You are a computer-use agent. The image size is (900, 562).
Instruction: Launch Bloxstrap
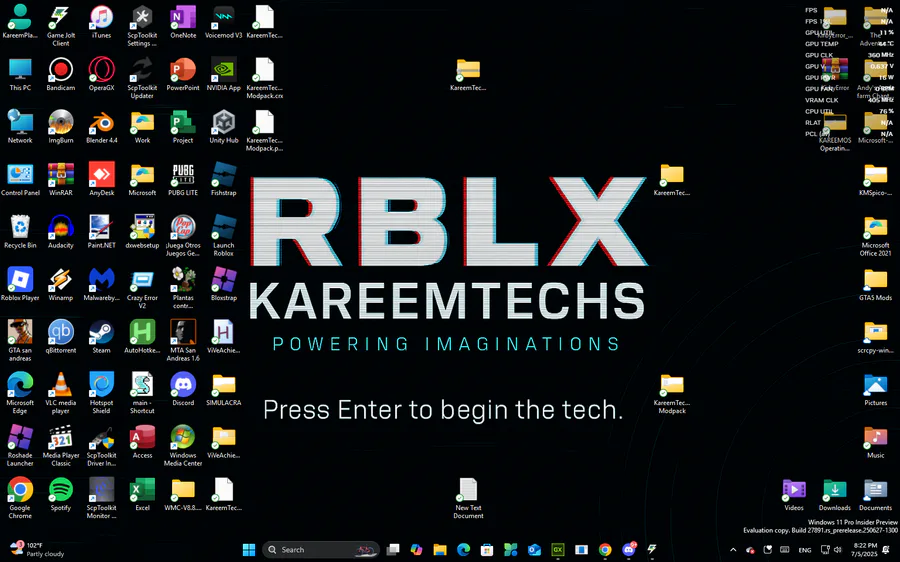click(x=224, y=285)
